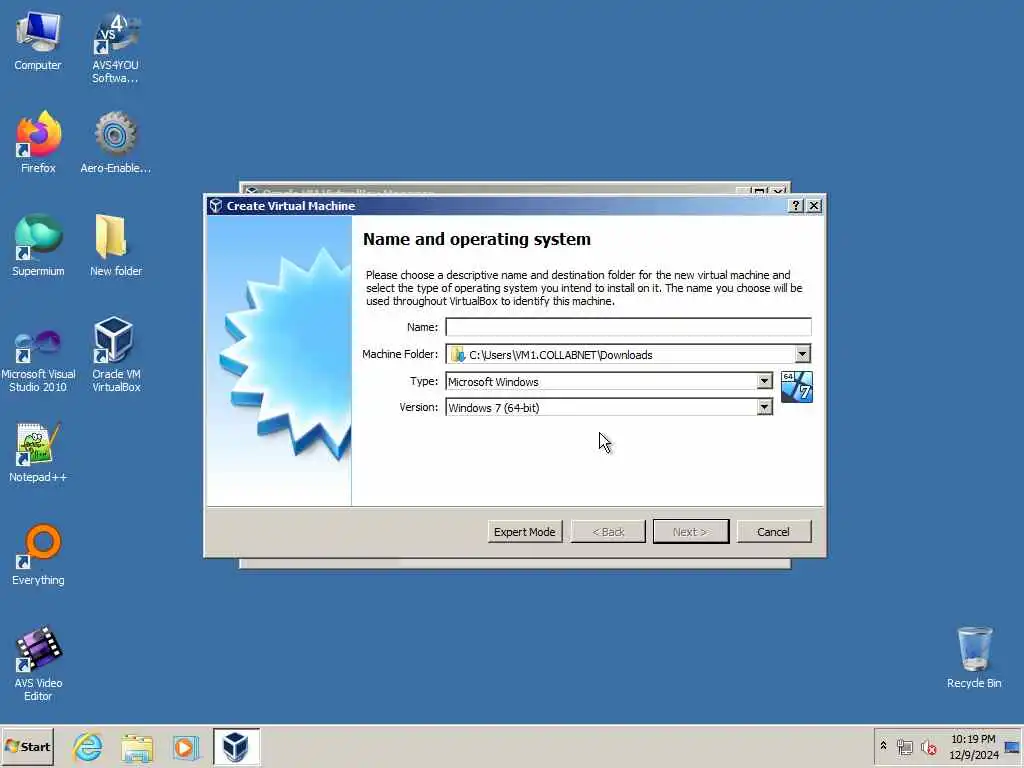The image size is (1024, 768).
Task: Open the Computer desktop icon
Action: click(38, 40)
